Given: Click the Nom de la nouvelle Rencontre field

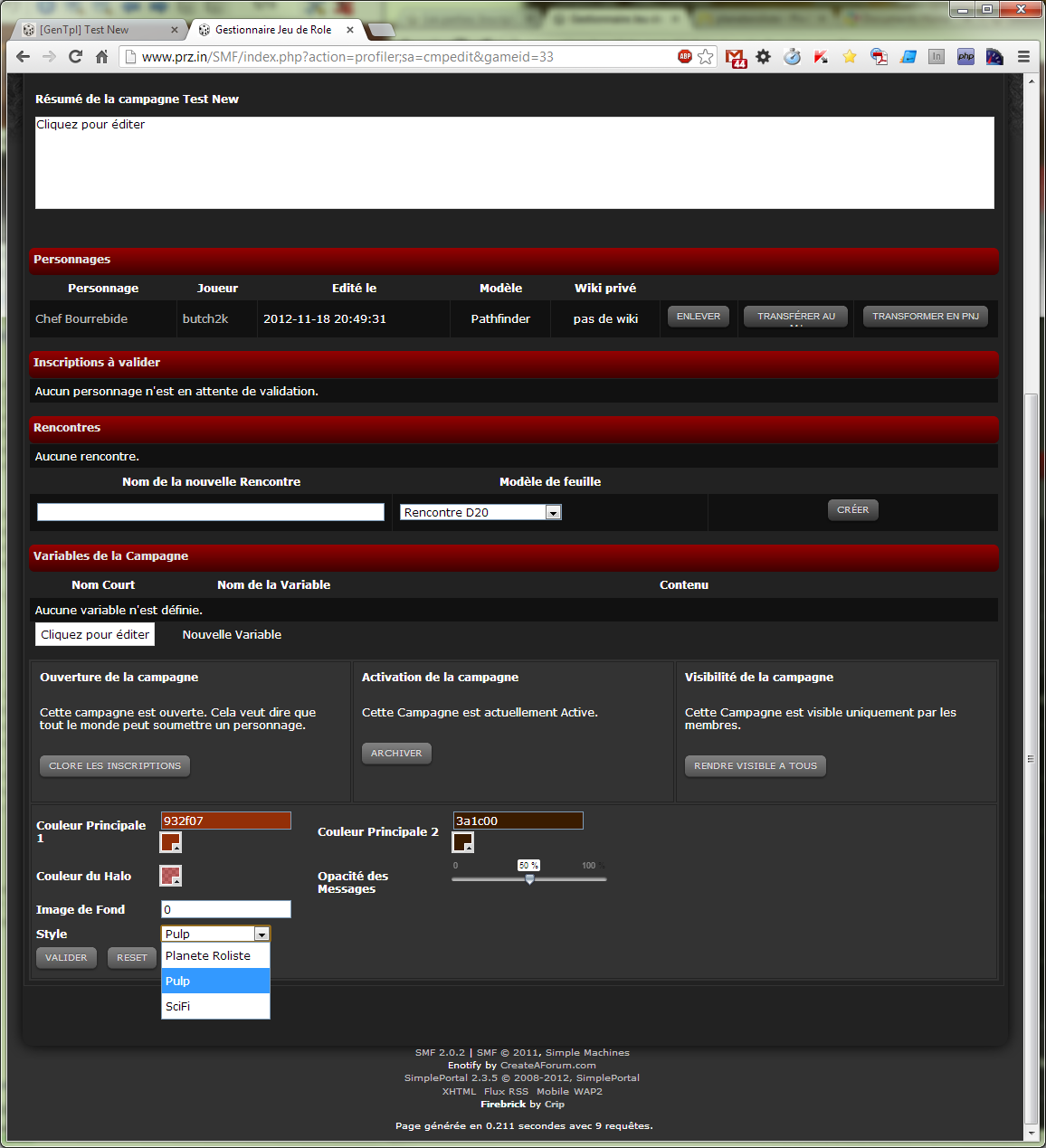Looking at the screenshot, I should (x=211, y=512).
